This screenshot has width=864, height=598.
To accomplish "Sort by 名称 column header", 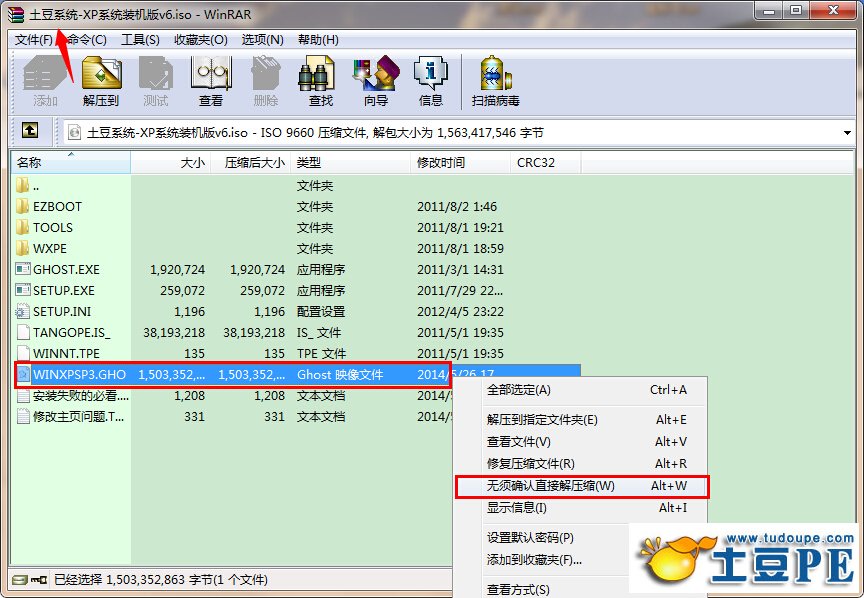I will 71,163.
